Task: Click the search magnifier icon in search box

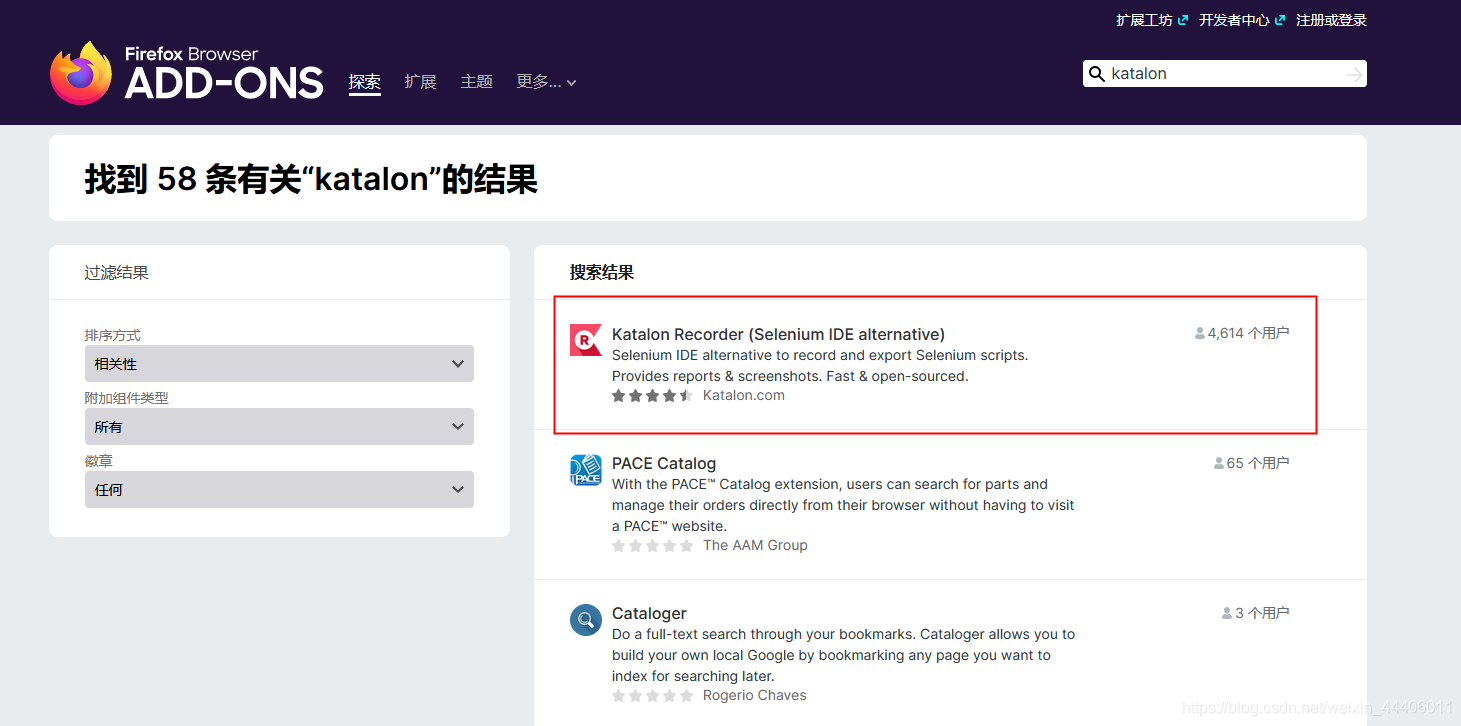Action: pyautogui.click(x=1097, y=74)
